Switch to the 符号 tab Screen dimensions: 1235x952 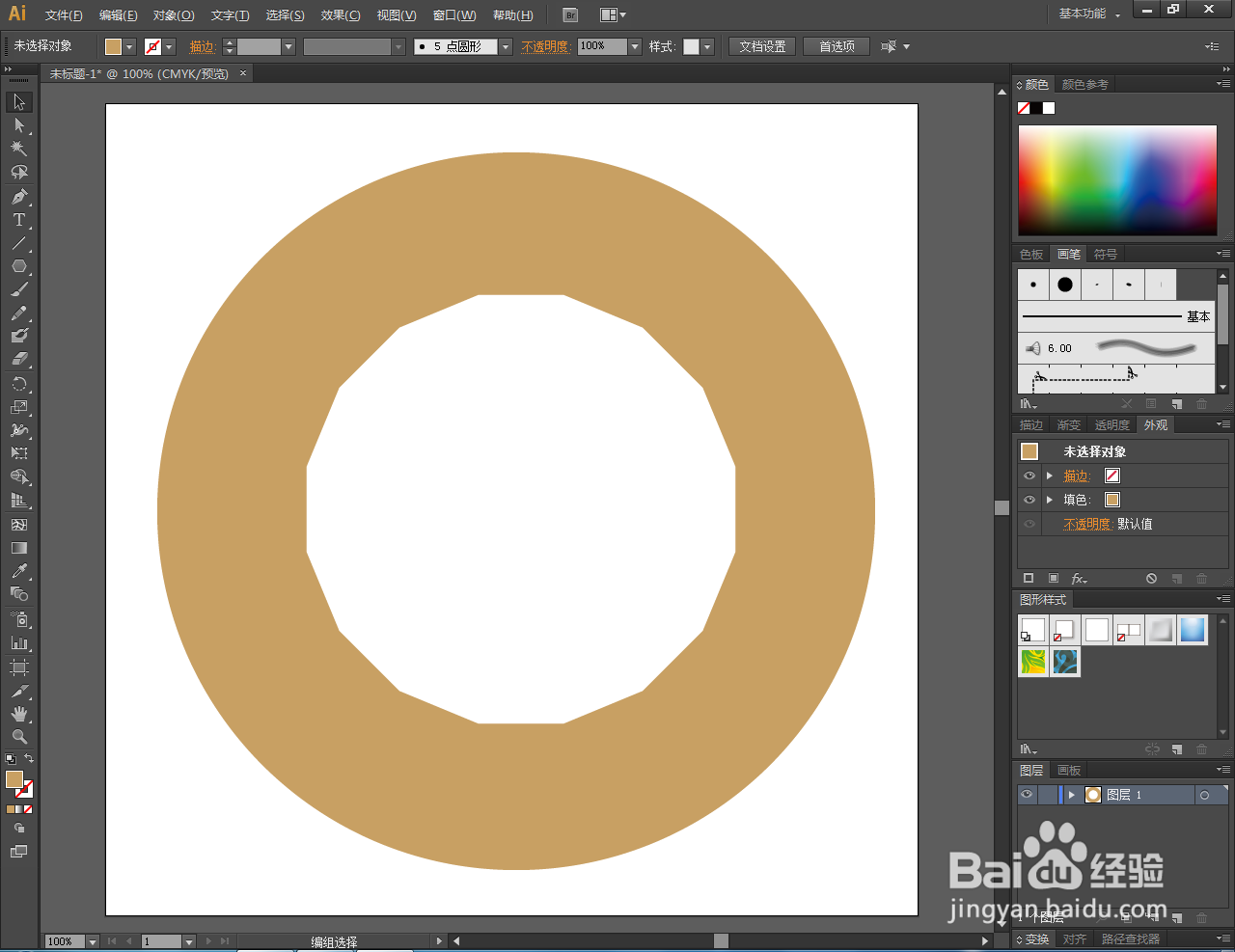pyautogui.click(x=1106, y=255)
